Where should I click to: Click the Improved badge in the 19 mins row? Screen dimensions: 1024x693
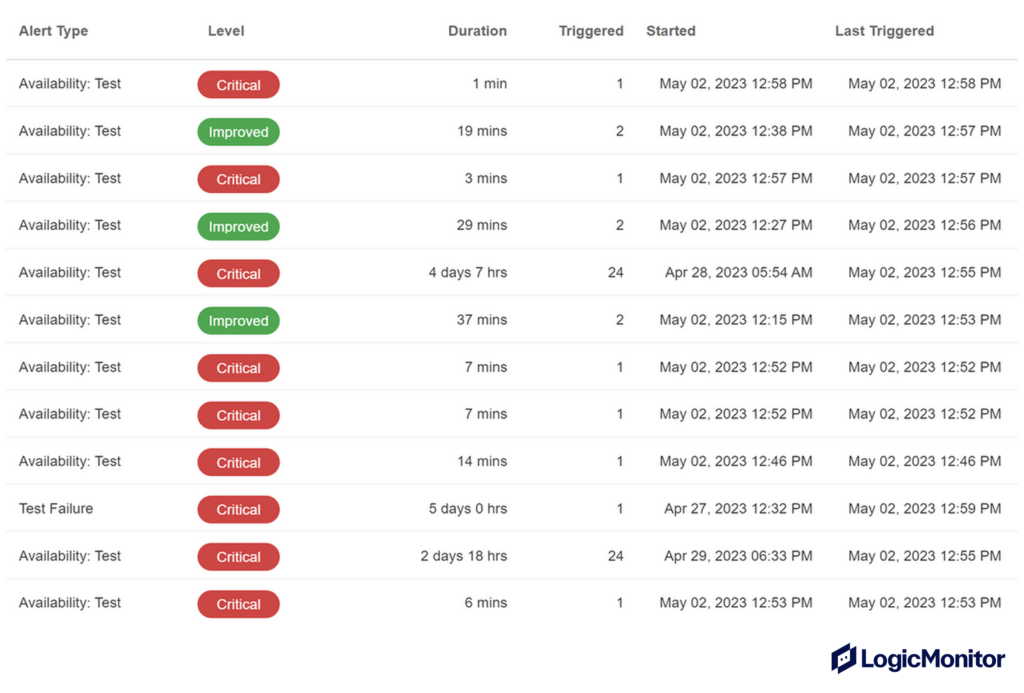click(238, 132)
